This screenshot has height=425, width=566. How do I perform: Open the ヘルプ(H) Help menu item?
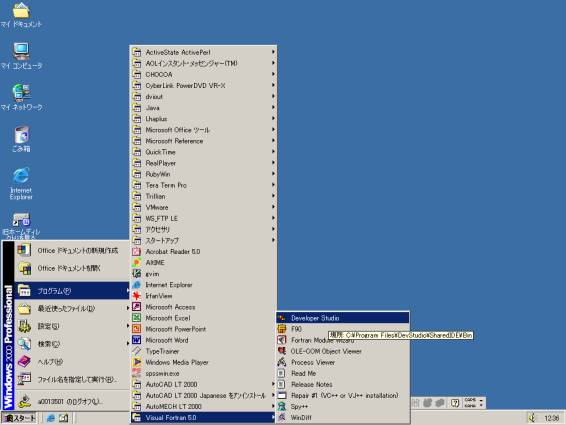coord(72,361)
